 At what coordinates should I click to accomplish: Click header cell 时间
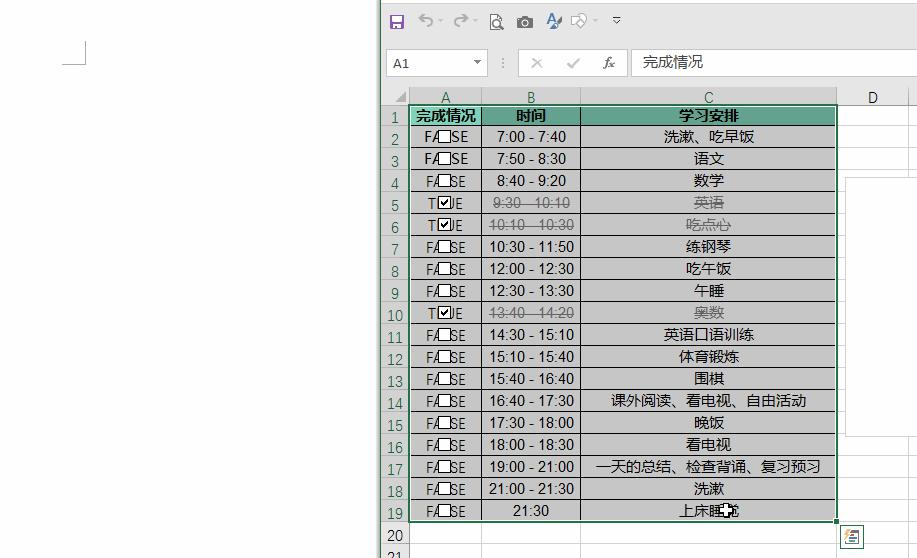click(531, 116)
